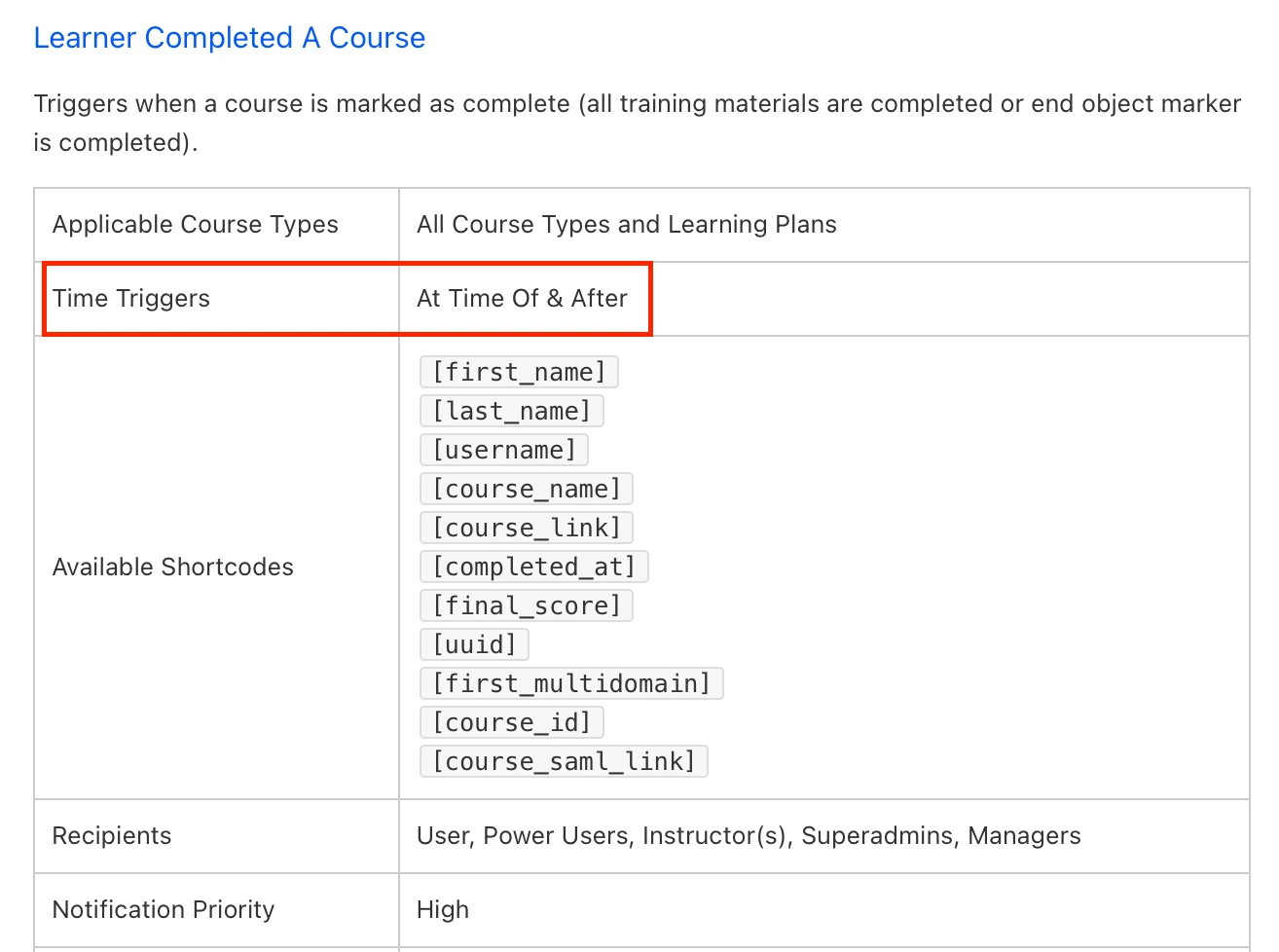The height and width of the screenshot is (952, 1279).
Task: Click the At Time Of & After value
Action: click(x=522, y=299)
